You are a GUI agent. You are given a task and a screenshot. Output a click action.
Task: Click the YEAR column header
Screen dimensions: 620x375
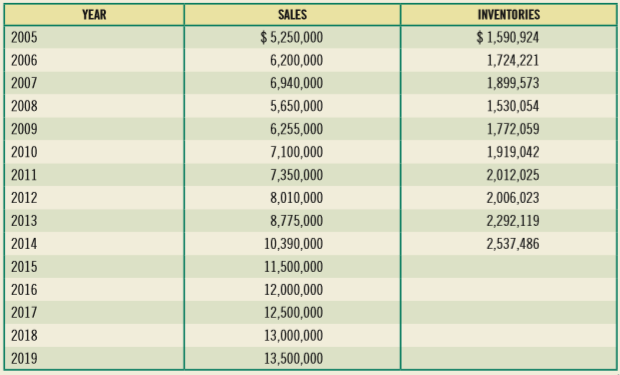94,15
